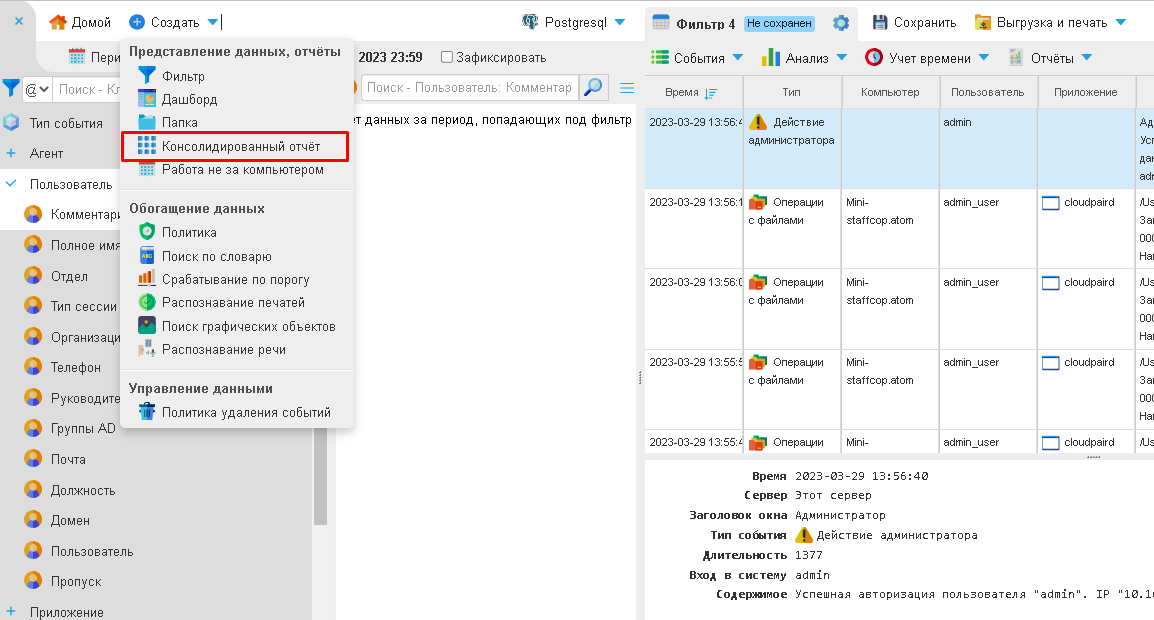This screenshot has width=1154, height=620.
Task: Toggle the Зафиксировать checkbox
Action: [x=447, y=57]
